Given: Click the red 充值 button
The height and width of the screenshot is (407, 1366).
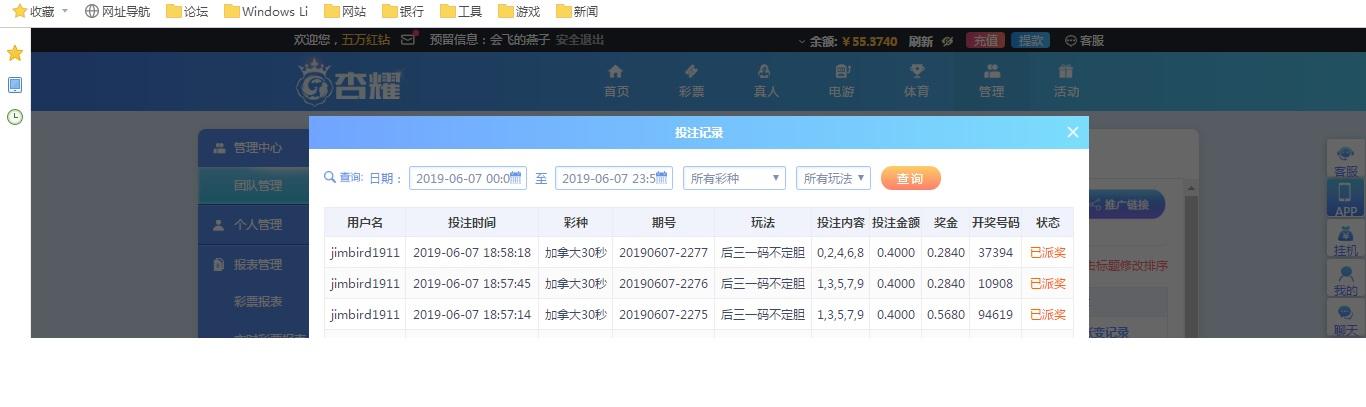Looking at the screenshot, I should coord(986,41).
